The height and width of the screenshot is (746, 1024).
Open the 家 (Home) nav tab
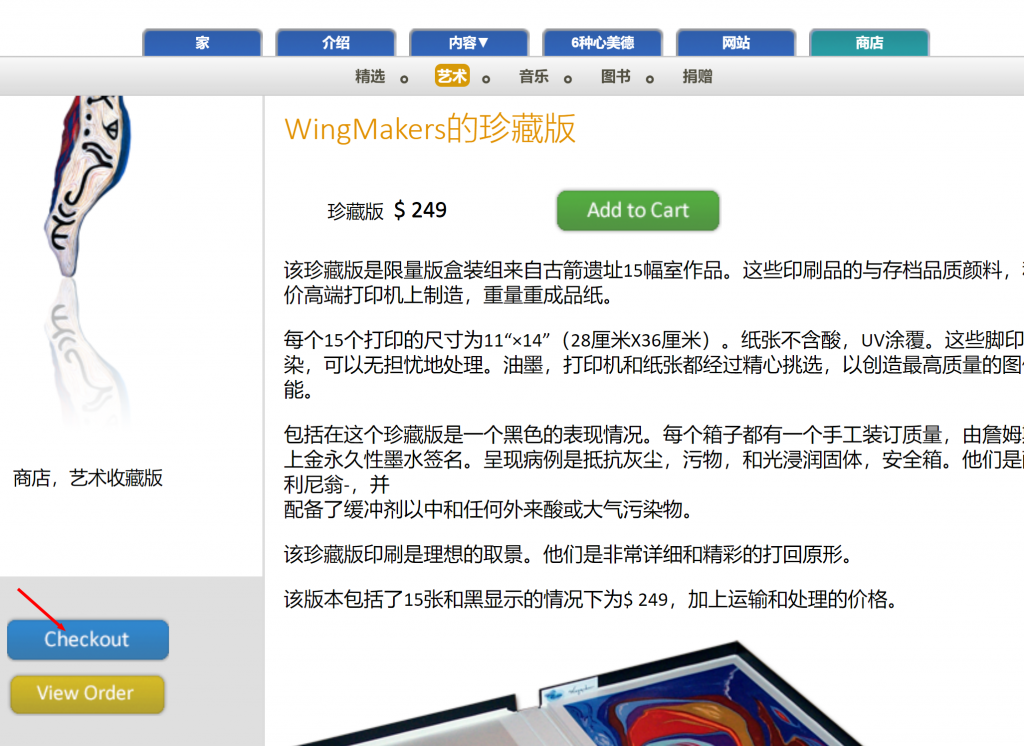pos(202,43)
